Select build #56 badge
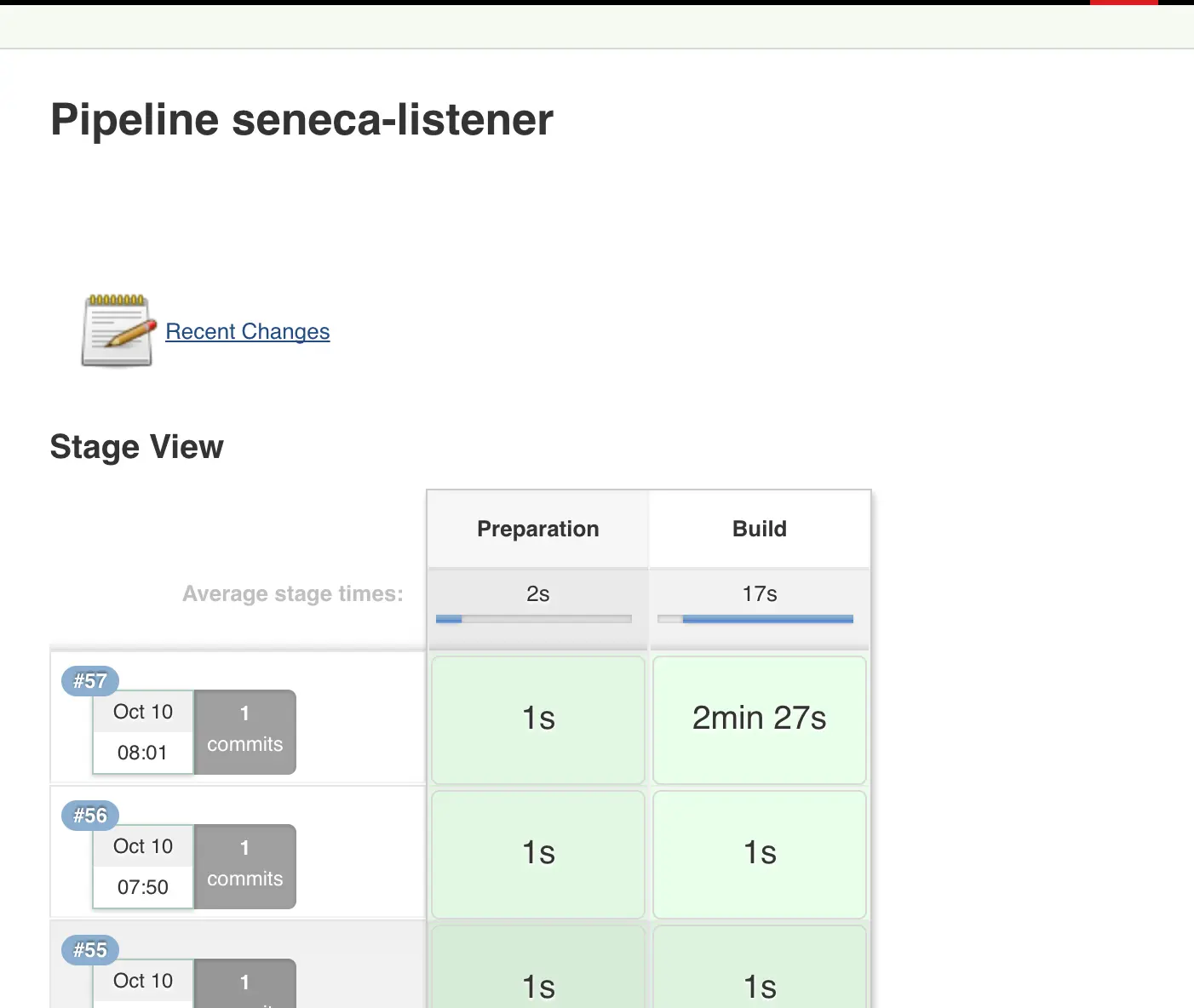 (89, 816)
